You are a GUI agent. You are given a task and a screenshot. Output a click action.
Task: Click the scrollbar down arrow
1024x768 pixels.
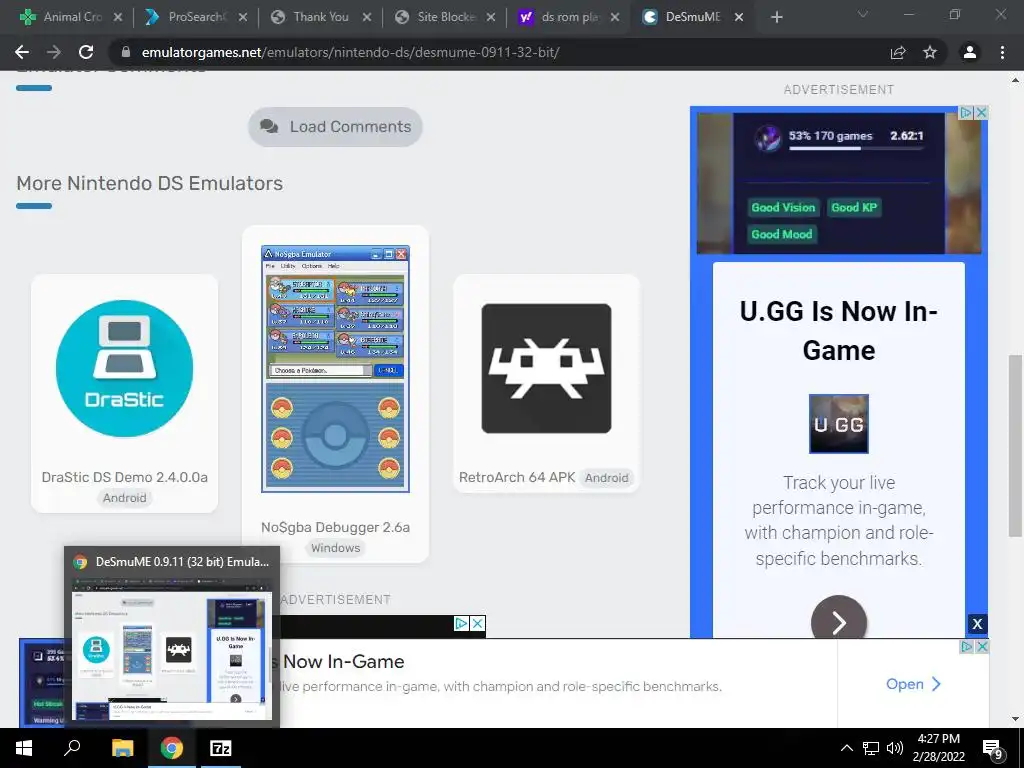[x=1015, y=719]
